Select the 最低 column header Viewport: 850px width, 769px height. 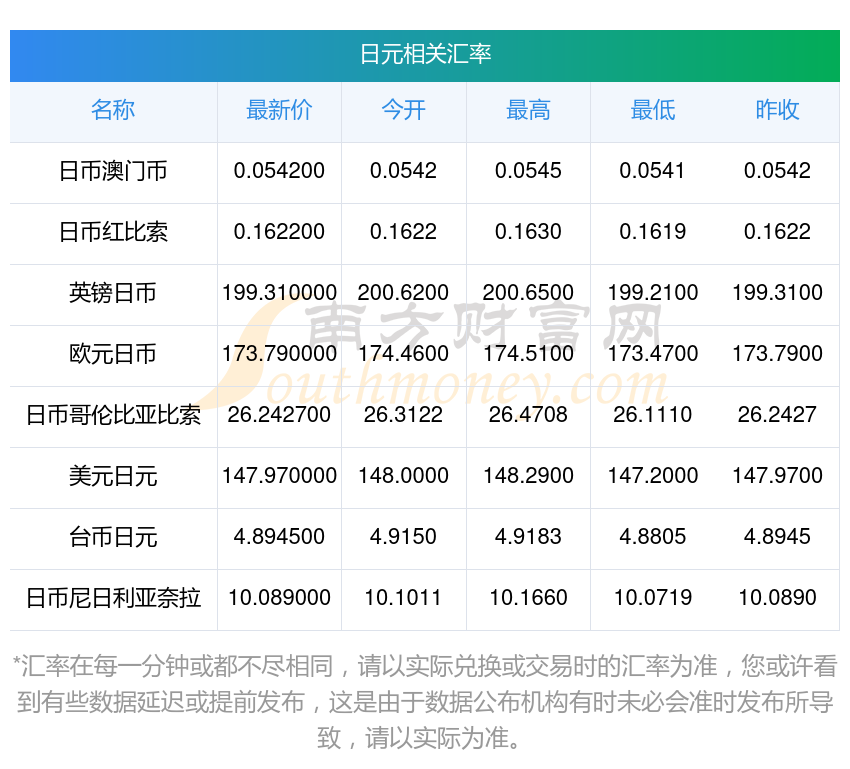653,110
